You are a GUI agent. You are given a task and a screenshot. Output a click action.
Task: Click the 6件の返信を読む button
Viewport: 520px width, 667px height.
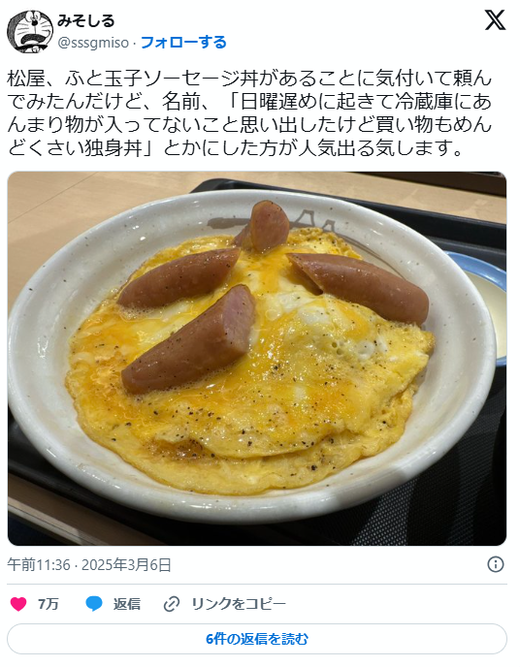tap(257, 639)
